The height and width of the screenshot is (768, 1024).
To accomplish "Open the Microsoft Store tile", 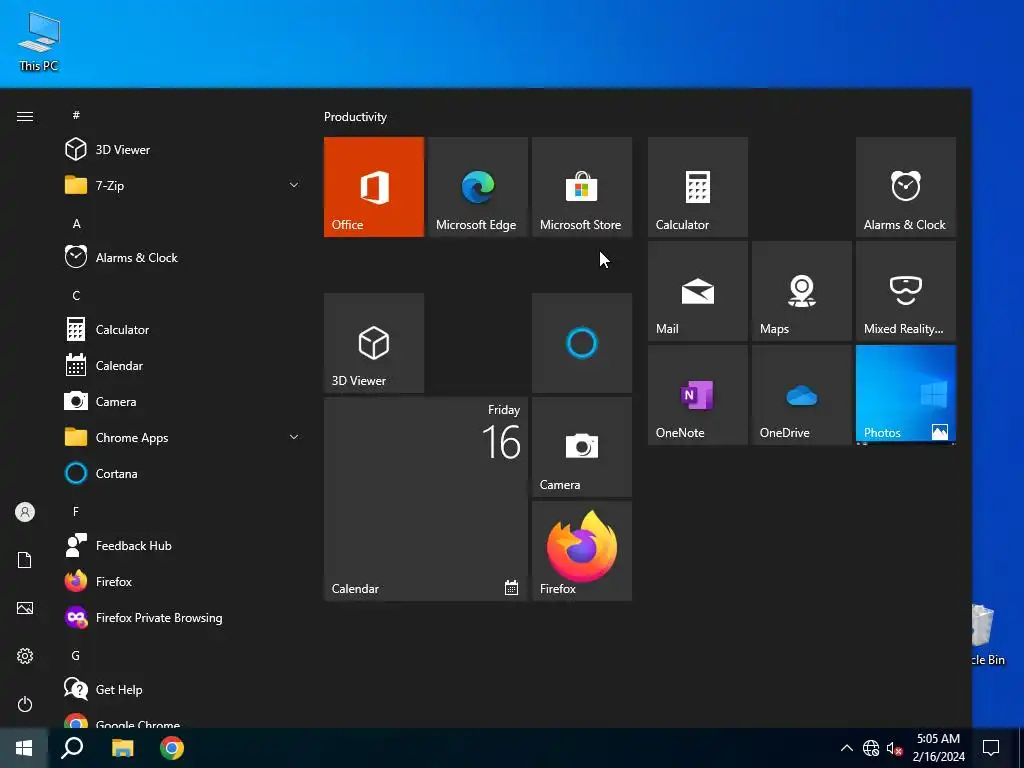I will [581, 187].
